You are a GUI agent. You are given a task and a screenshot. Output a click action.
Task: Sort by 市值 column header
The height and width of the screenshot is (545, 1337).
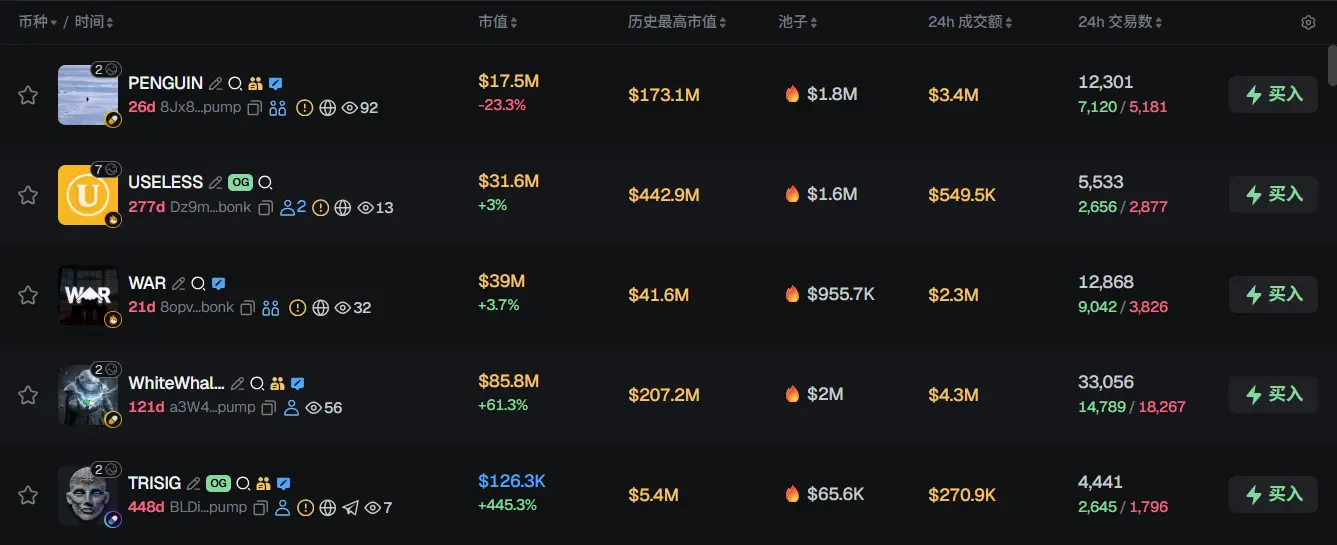click(x=497, y=22)
